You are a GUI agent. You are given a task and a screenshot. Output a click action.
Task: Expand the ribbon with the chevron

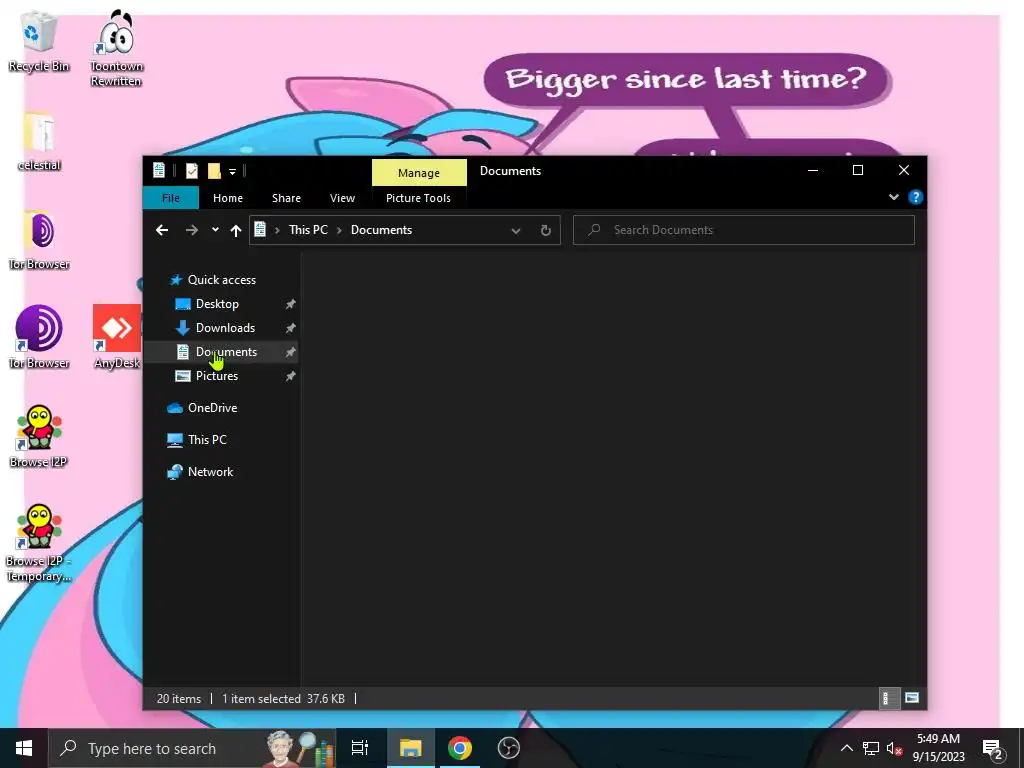893,197
